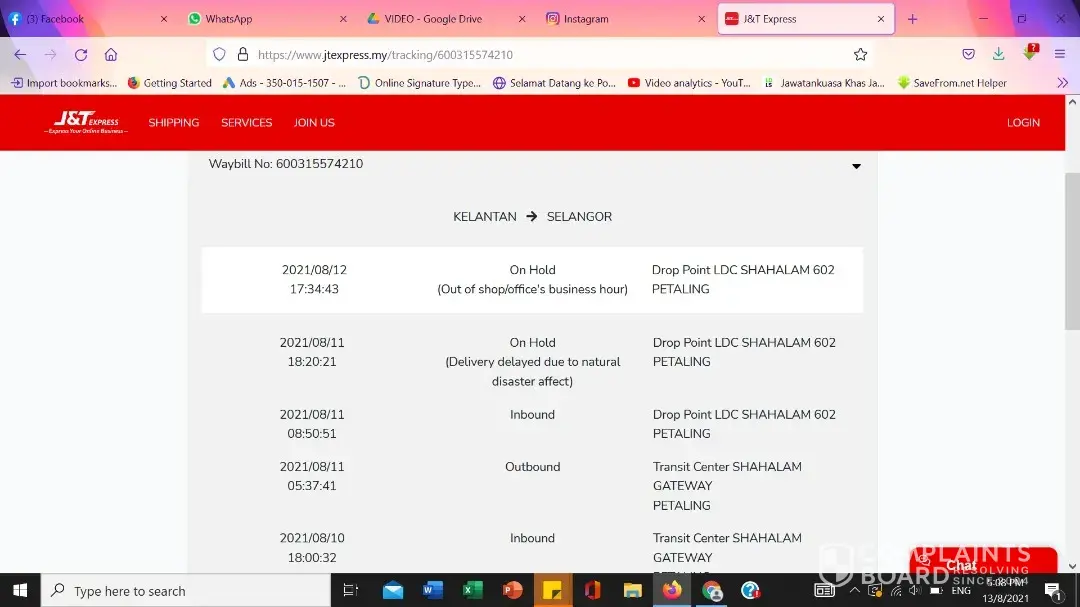The height and width of the screenshot is (607, 1080).
Task: Click the address bar URL field
Action: 540,55
